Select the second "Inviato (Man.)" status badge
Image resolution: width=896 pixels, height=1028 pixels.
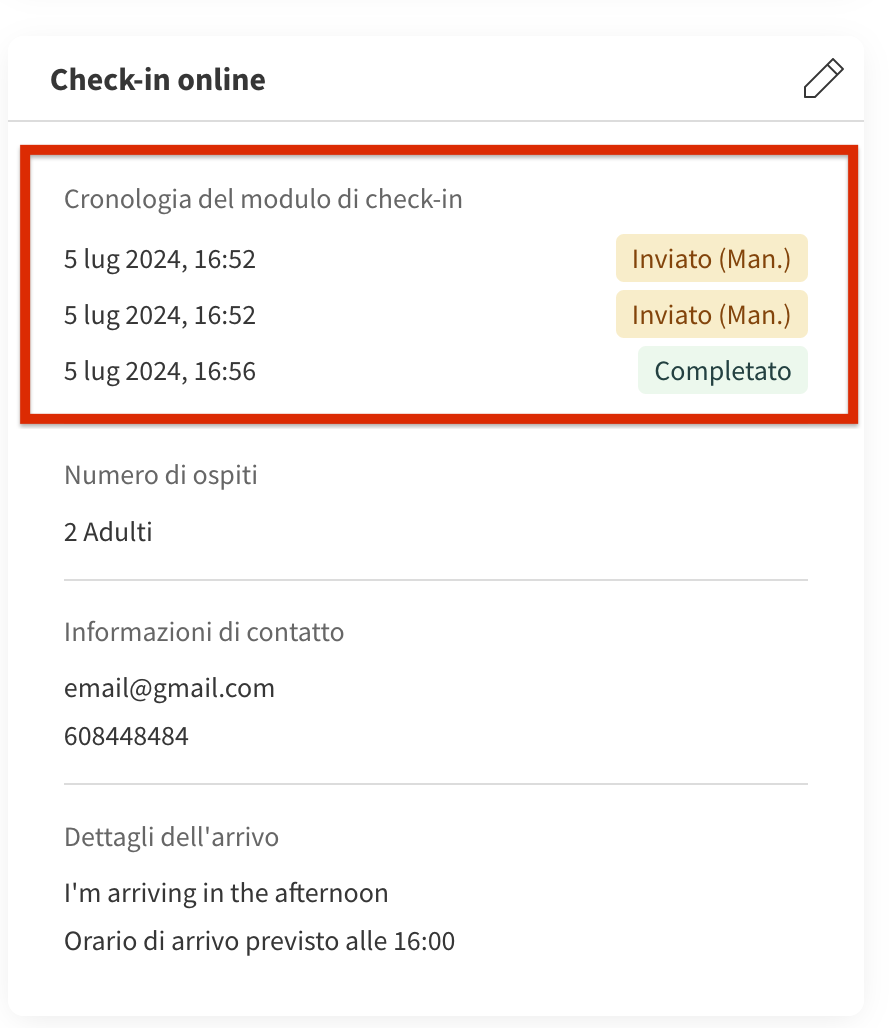pyautogui.click(x=711, y=316)
